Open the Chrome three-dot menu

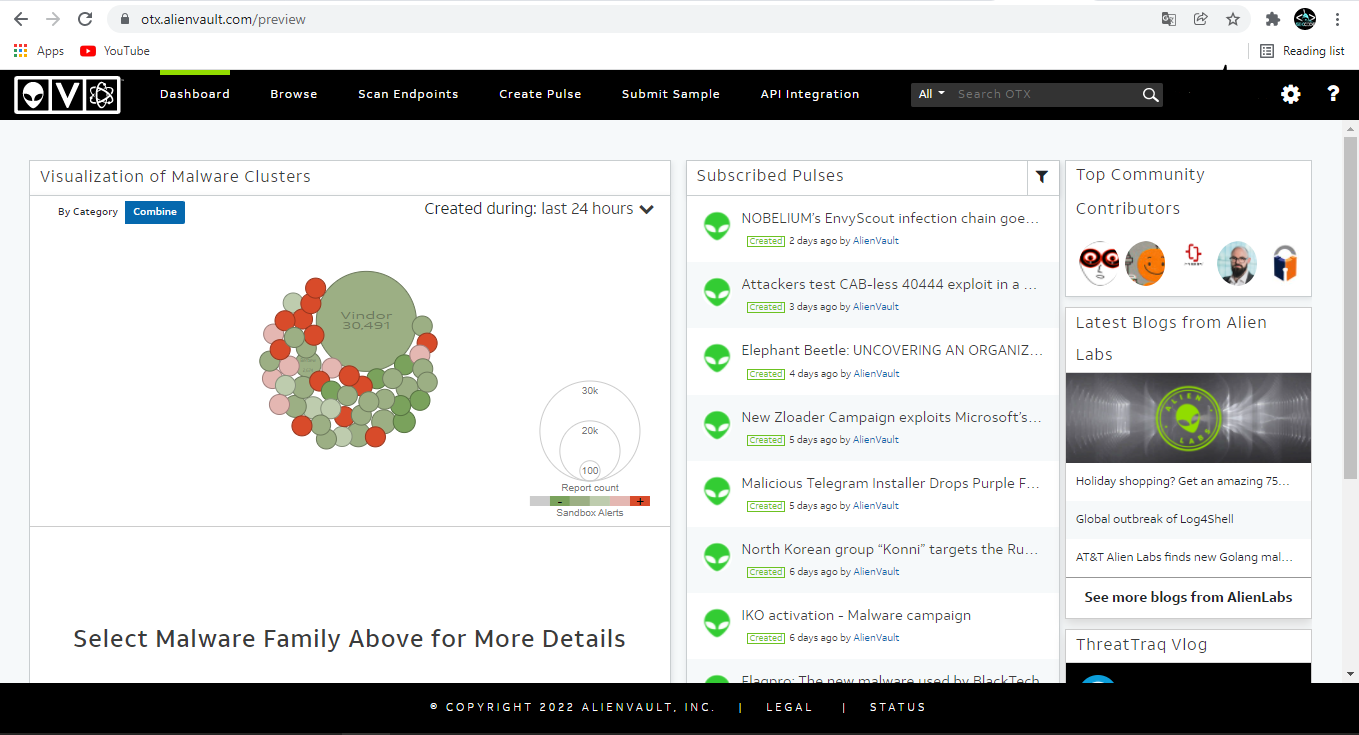[1337, 19]
